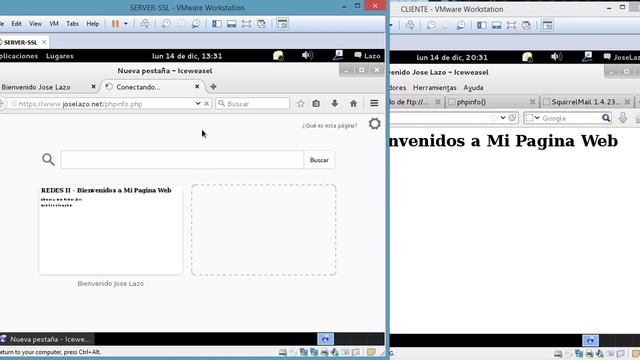
Task: Close the Bienvenido Jose Lazo tab in server browser
Action: 93,87
